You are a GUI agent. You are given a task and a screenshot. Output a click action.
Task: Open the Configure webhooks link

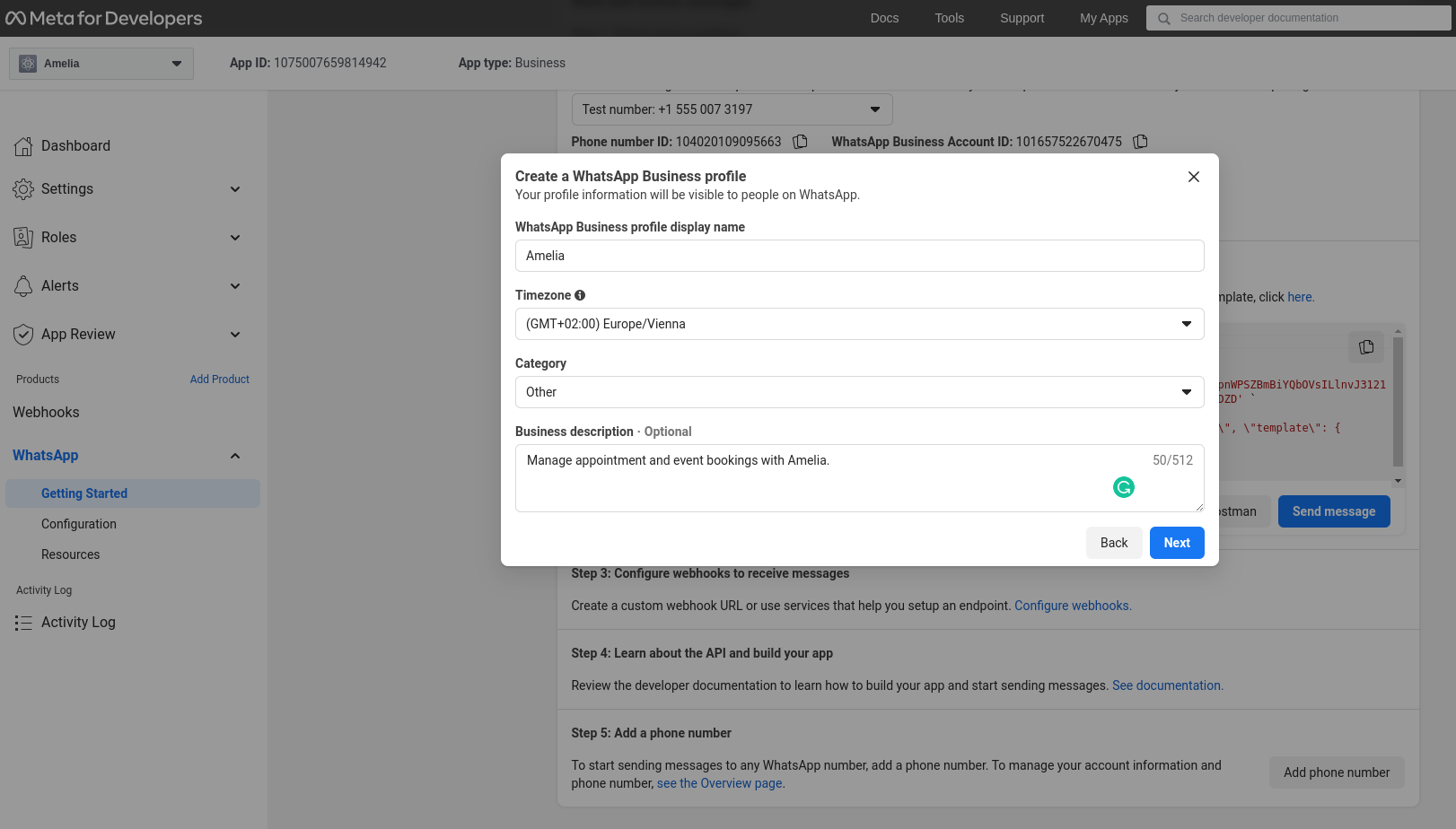[1073, 606]
